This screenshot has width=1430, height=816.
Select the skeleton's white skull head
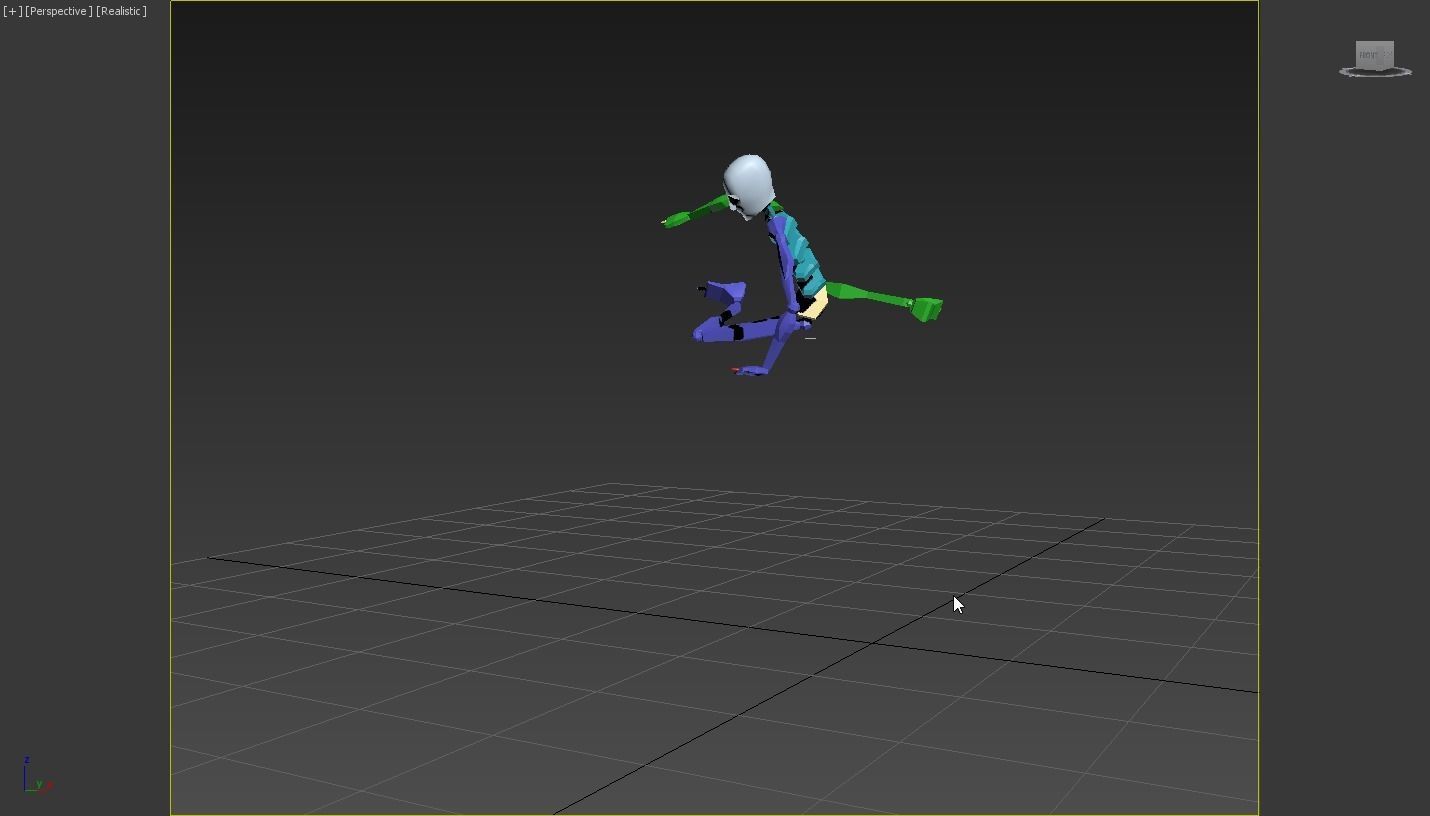tap(748, 185)
